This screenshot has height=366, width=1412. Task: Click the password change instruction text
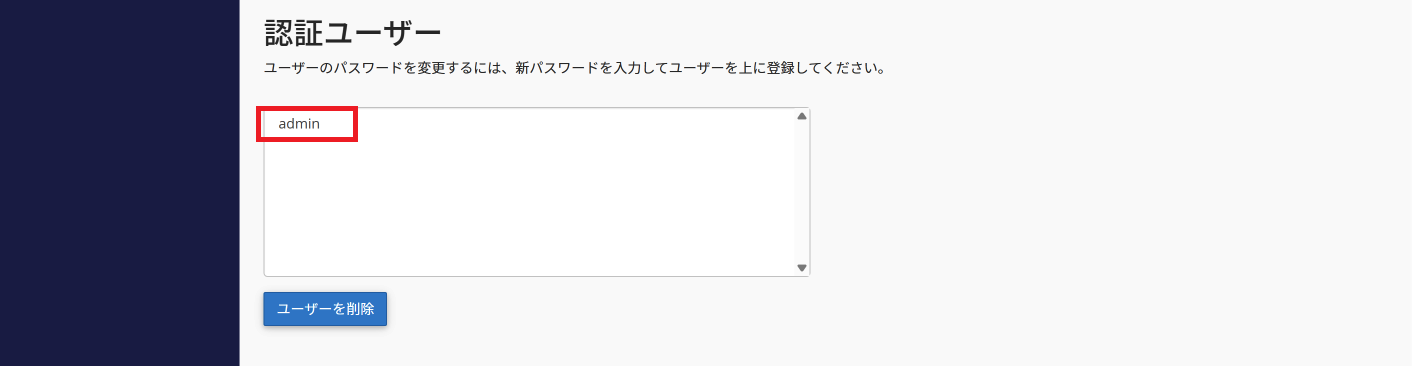point(574,69)
